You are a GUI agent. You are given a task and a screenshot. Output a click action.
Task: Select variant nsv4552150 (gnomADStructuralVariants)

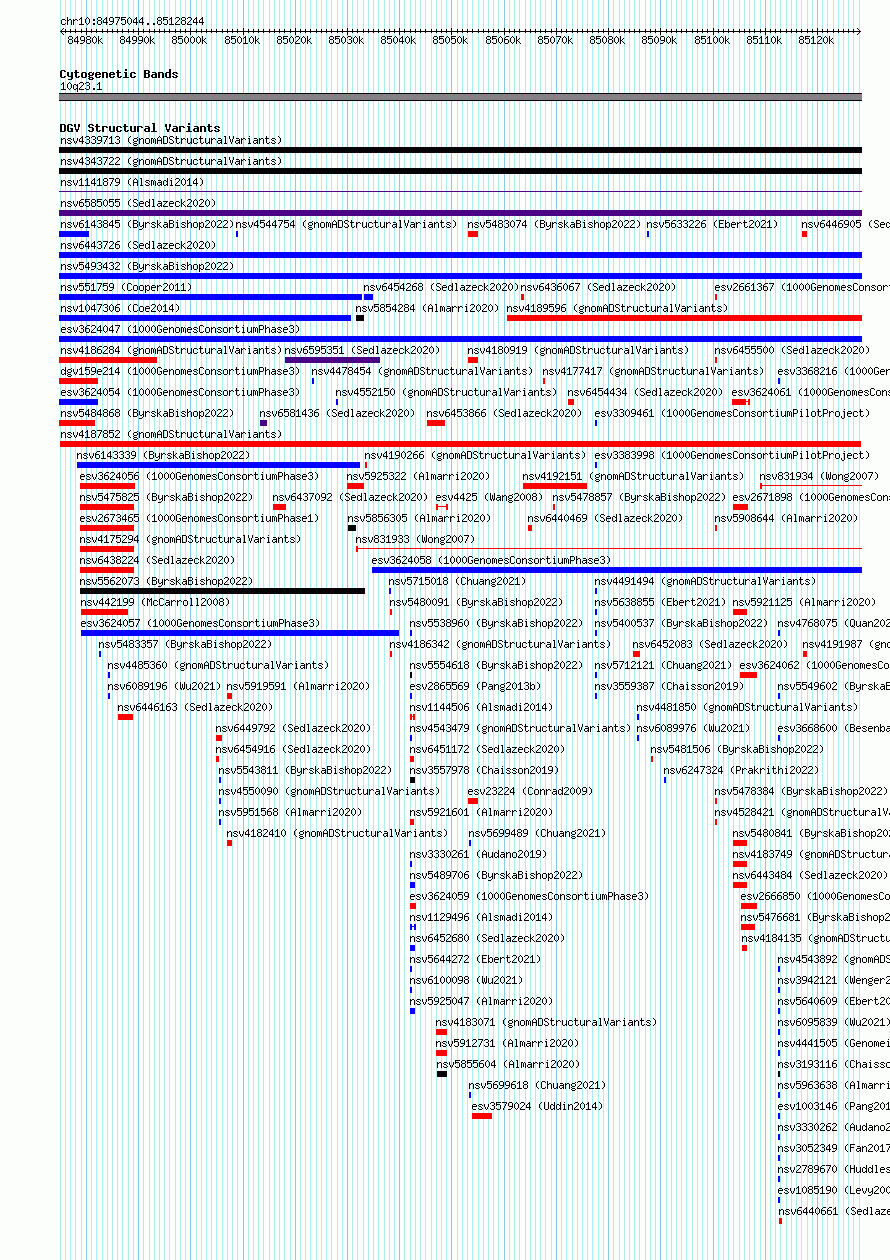(x=446, y=392)
